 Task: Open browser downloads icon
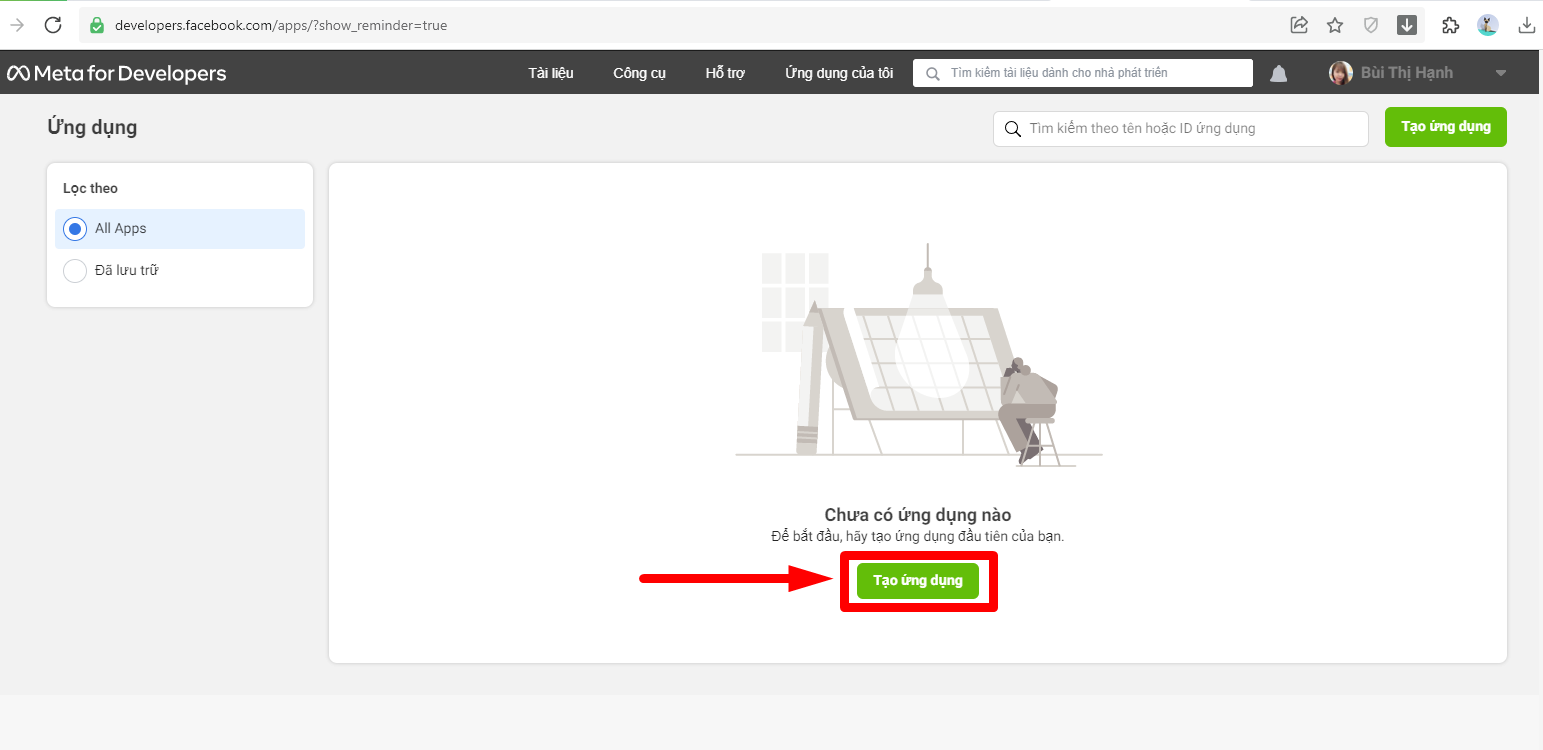1526,25
